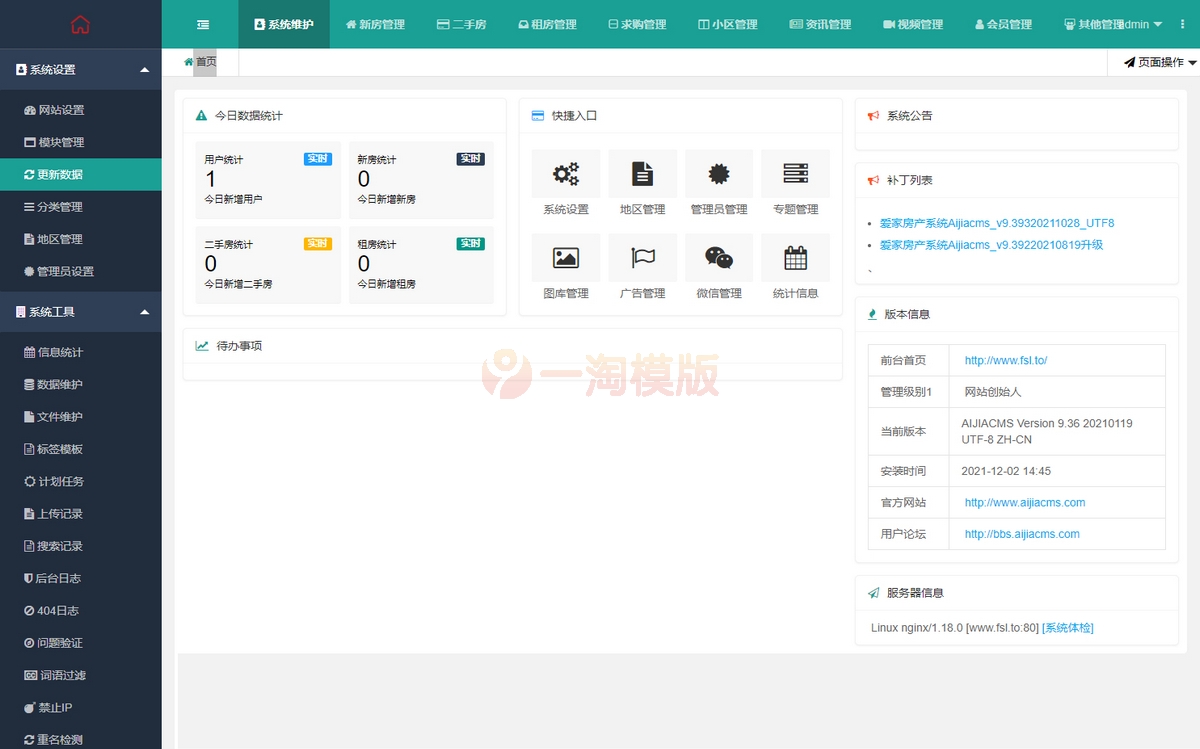Viewport: 1200px width, 749px height.
Task: Visit the 官方网站 aijiacms.com link
Action: pyautogui.click(x=1023, y=502)
